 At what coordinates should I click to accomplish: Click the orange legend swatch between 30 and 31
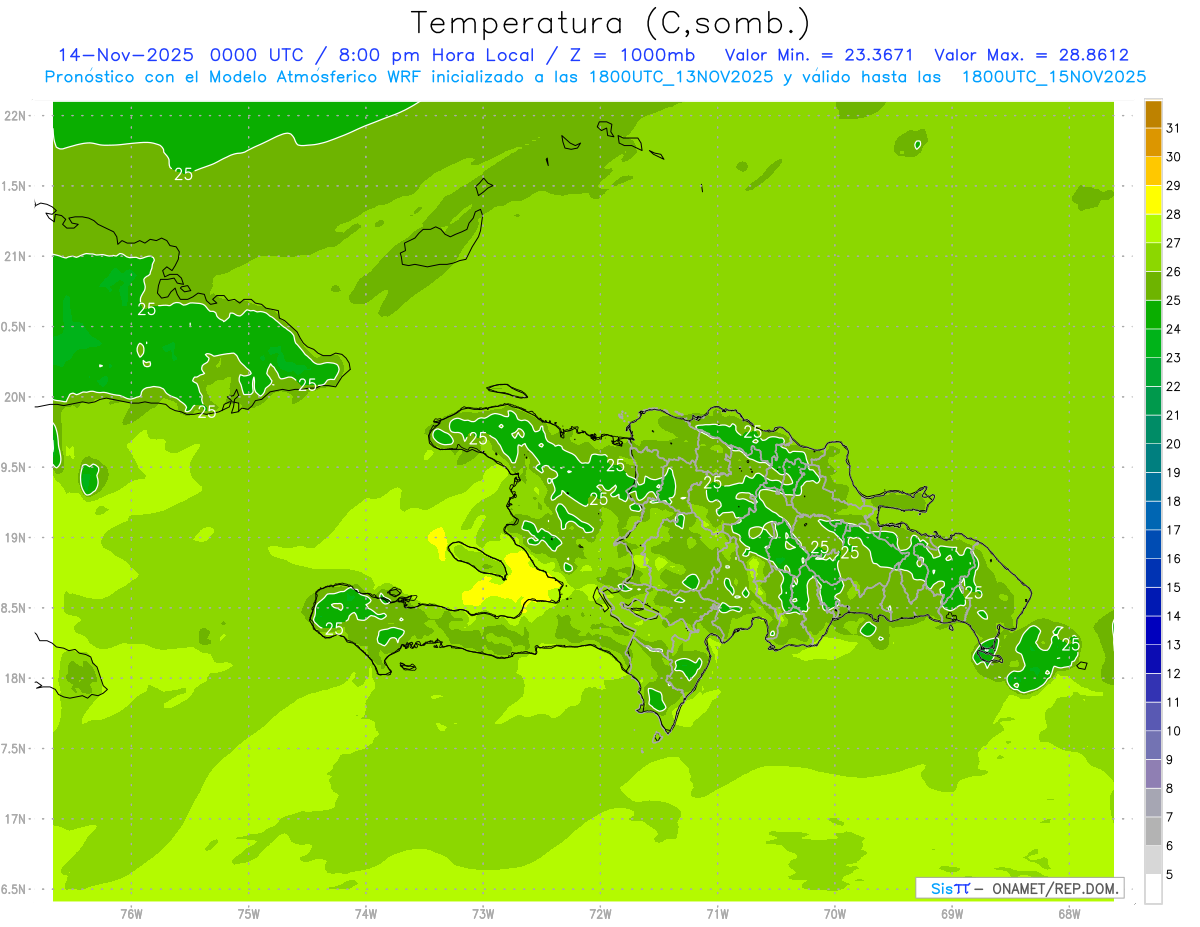pos(1153,143)
